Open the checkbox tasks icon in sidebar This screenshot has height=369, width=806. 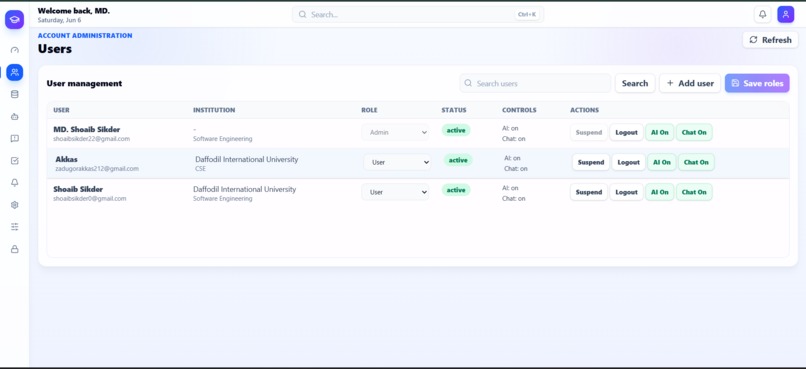[x=14, y=160]
